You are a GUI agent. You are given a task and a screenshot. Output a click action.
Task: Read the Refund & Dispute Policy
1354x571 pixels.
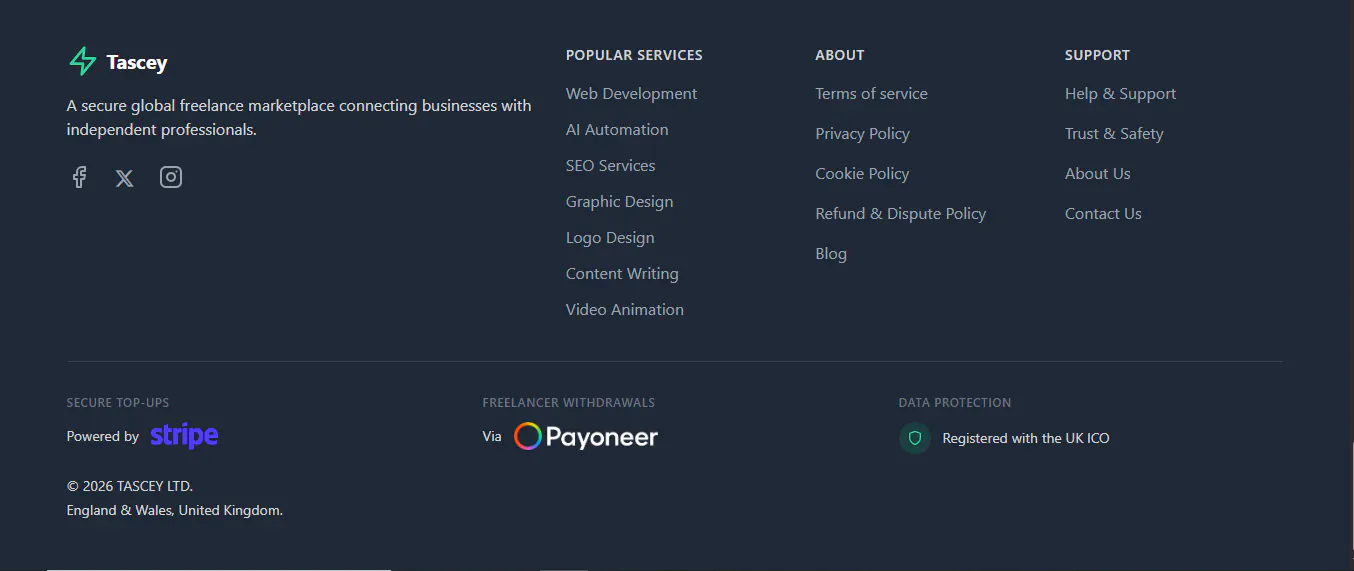900,214
